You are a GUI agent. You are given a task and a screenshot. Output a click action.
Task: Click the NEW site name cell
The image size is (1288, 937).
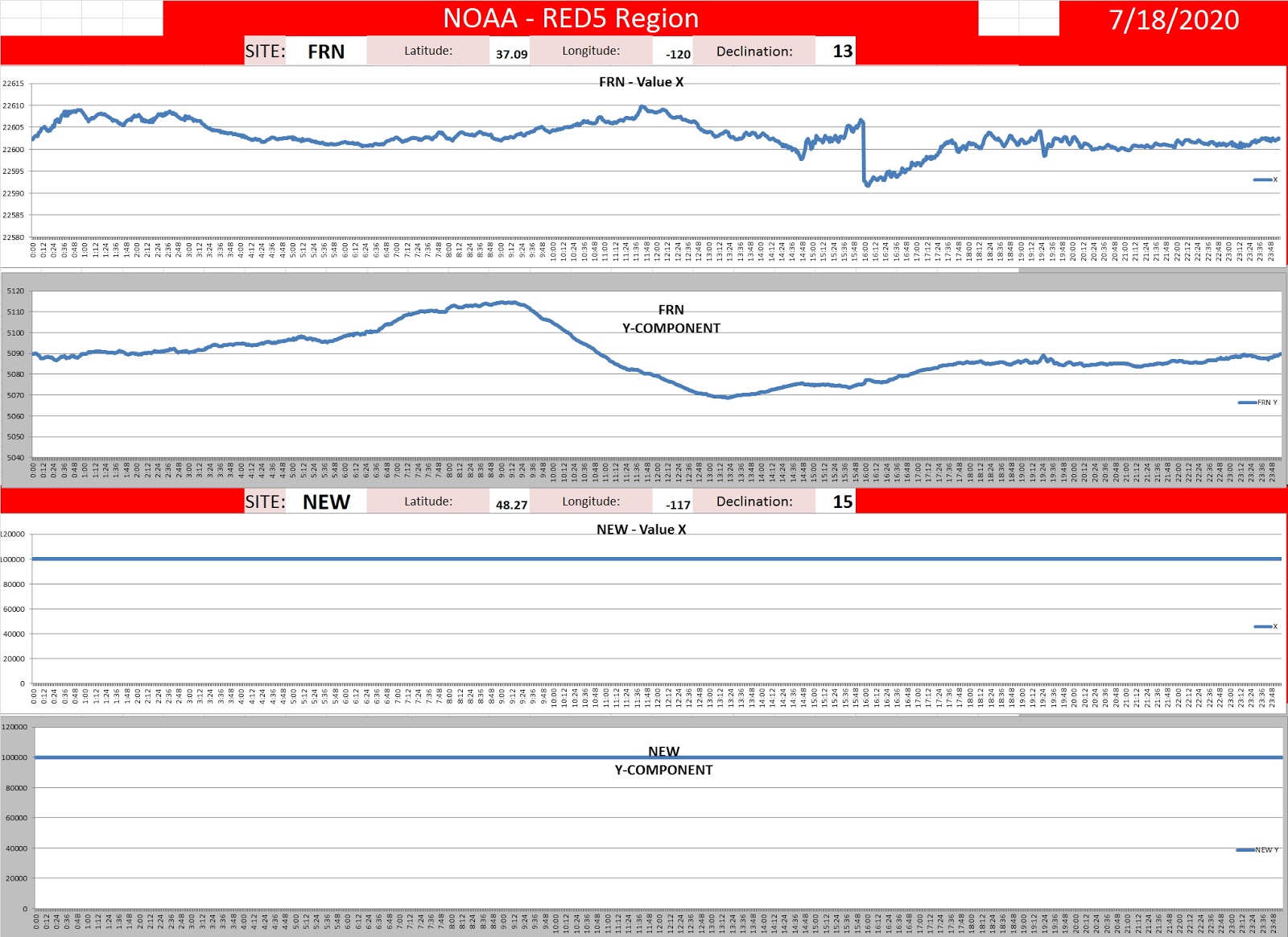[x=326, y=502]
